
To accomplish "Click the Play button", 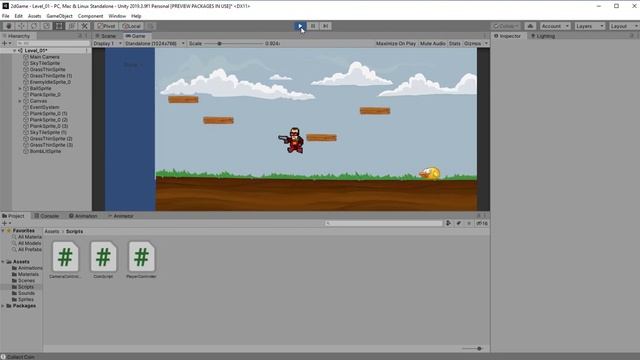I will coord(300,26).
